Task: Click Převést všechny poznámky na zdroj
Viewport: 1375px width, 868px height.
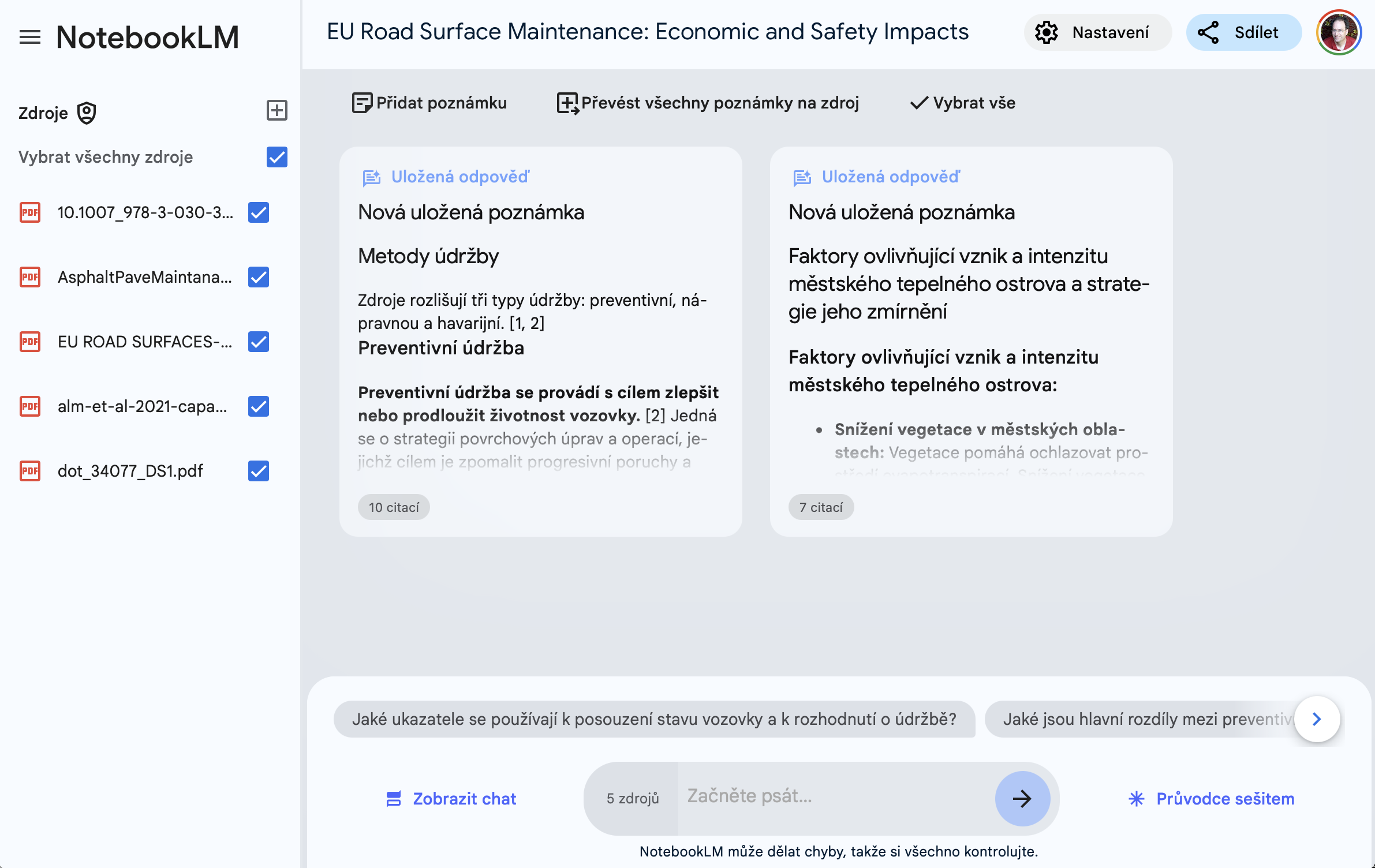Action: (708, 103)
